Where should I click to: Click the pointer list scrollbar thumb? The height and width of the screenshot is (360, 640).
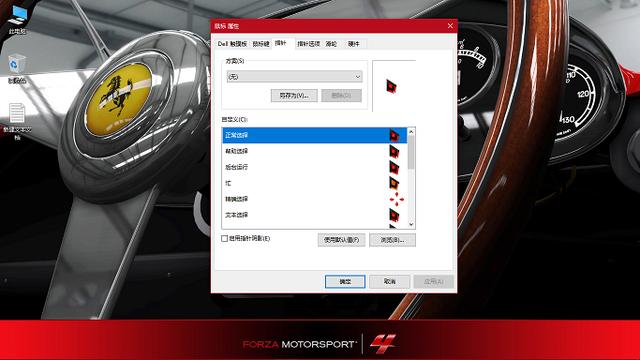[411, 152]
